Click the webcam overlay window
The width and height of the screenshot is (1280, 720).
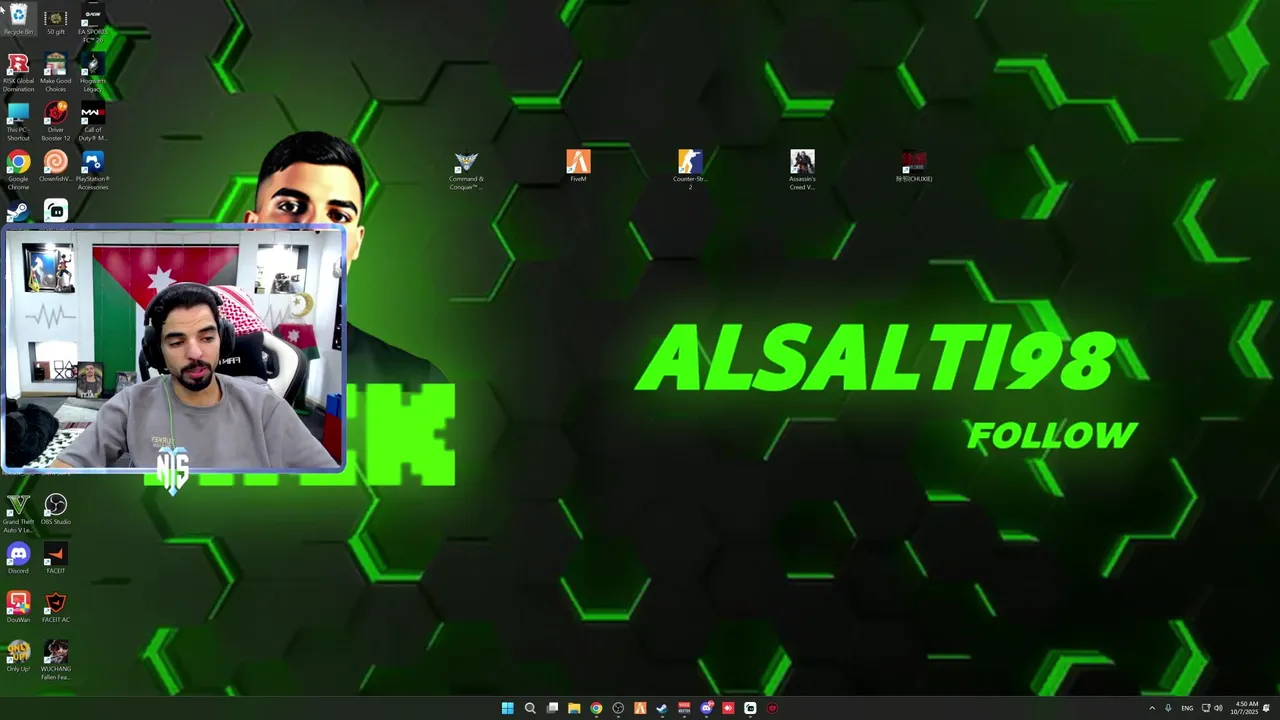(x=174, y=349)
